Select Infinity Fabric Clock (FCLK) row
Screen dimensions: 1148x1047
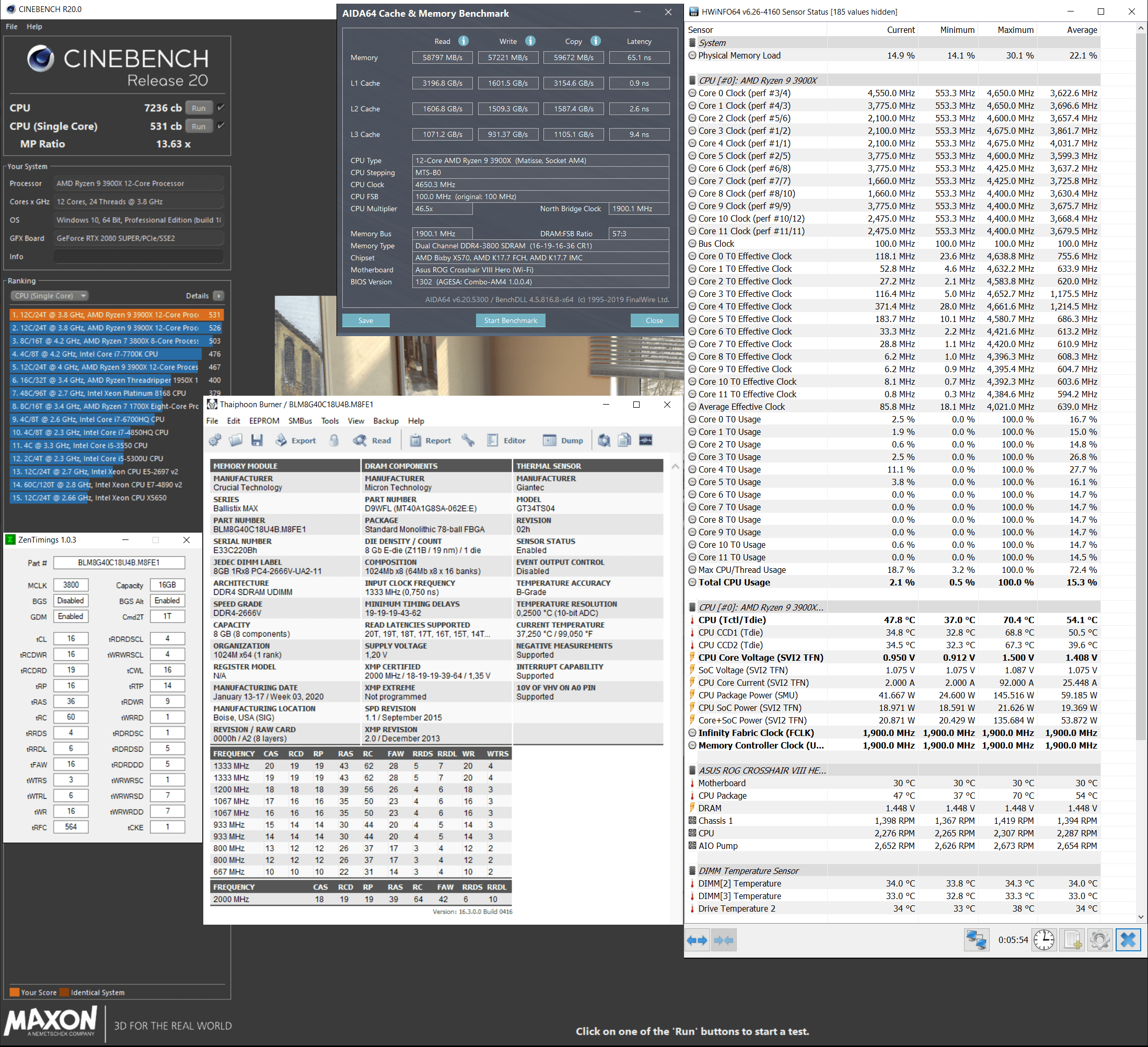[x=894, y=732]
